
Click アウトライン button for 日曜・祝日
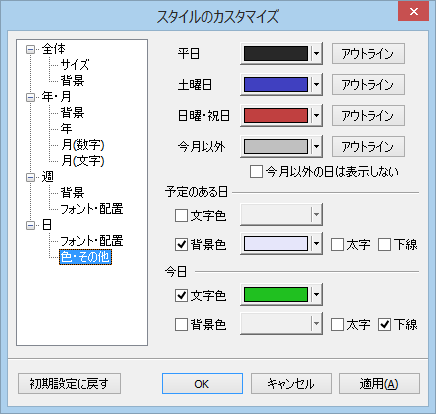pyautogui.click(x=368, y=116)
